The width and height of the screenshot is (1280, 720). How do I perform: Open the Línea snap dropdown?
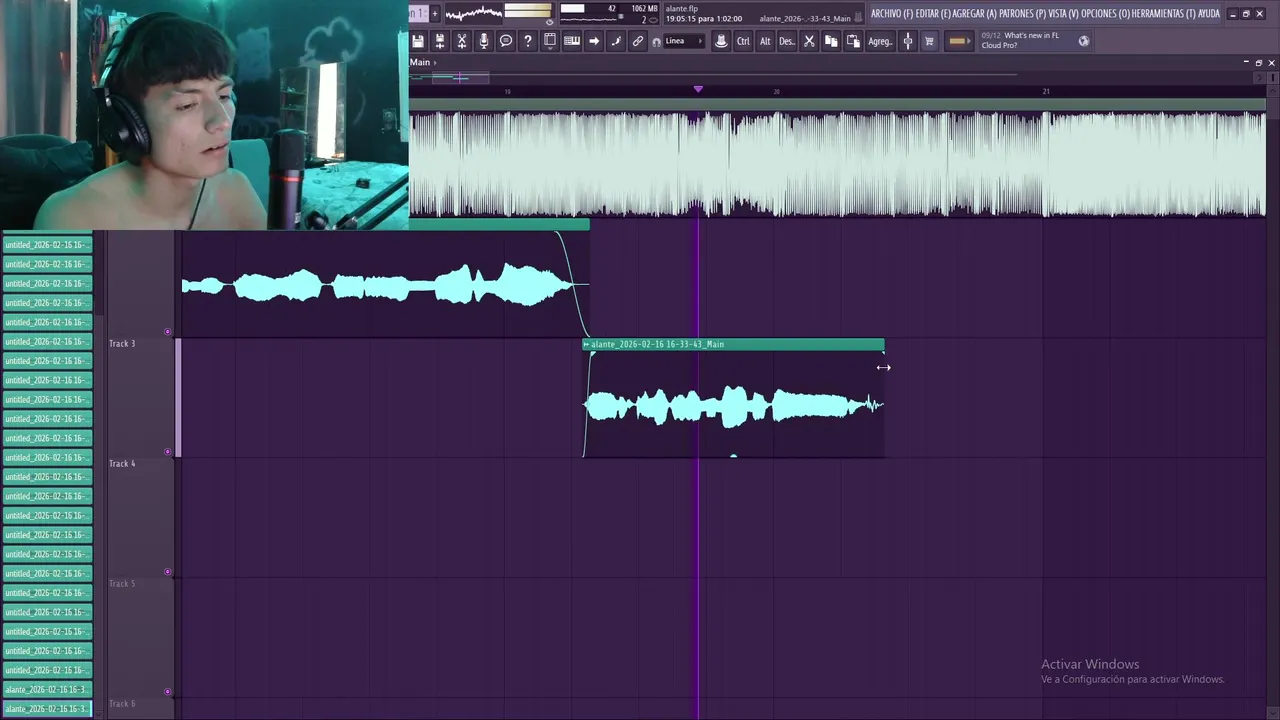coord(684,41)
